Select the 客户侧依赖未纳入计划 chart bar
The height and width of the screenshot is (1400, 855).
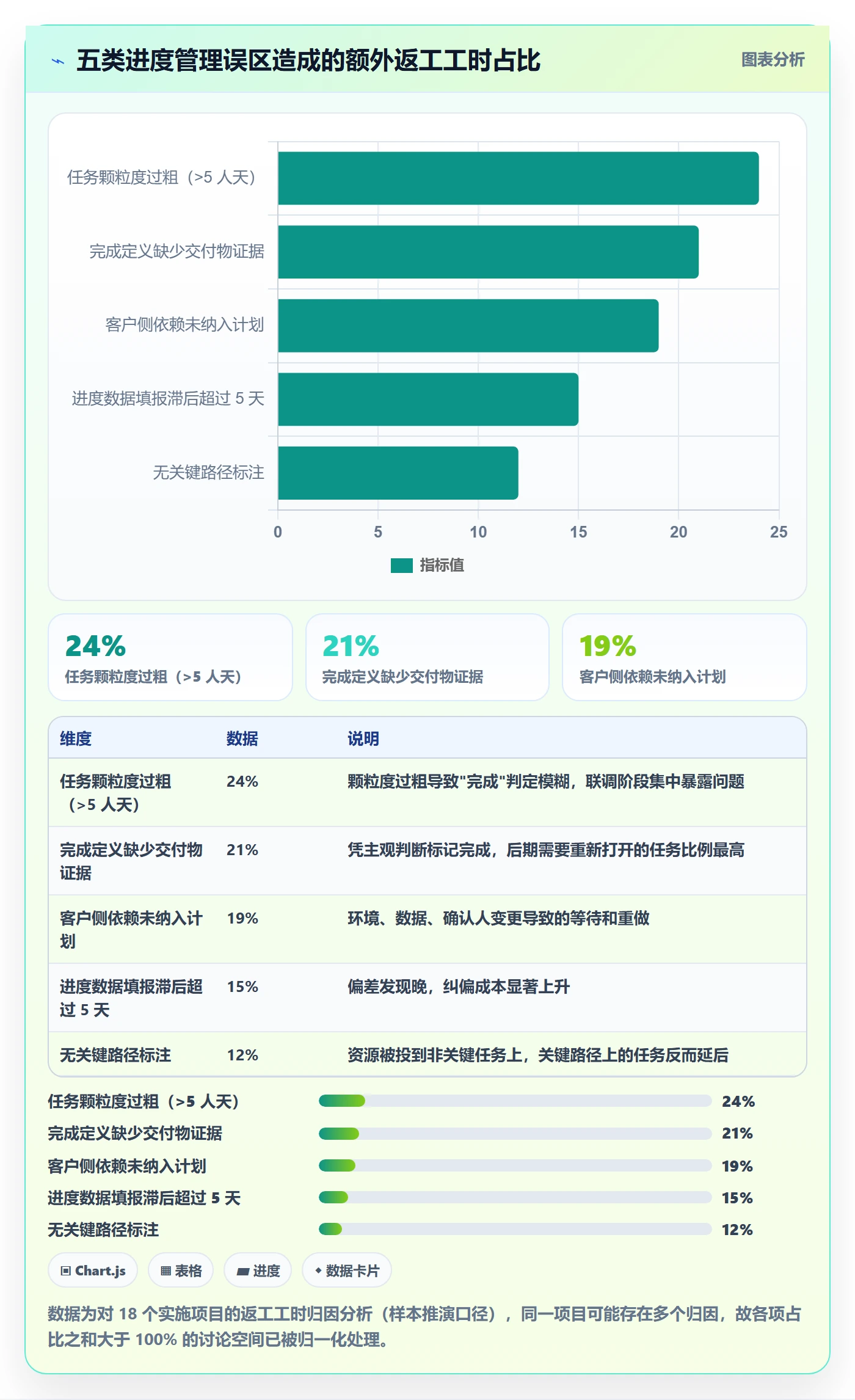(x=468, y=326)
